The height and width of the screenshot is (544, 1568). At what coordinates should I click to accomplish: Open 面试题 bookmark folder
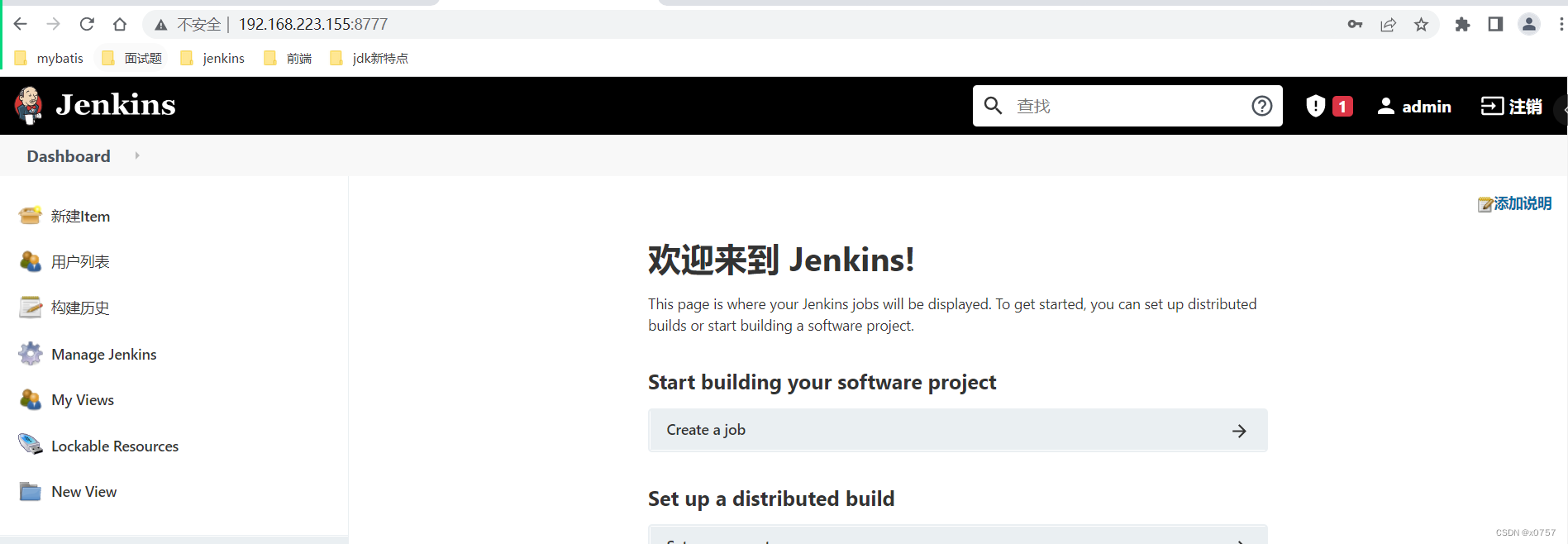click(132, 58)
